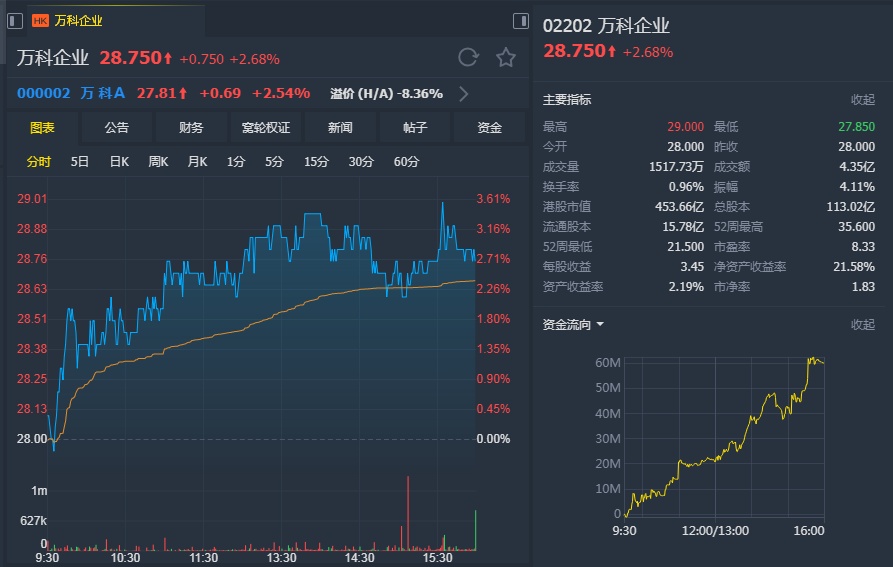Viewport: 893px width, 567px height.
Task: Select the 5日 chart period
Action: 80,162
